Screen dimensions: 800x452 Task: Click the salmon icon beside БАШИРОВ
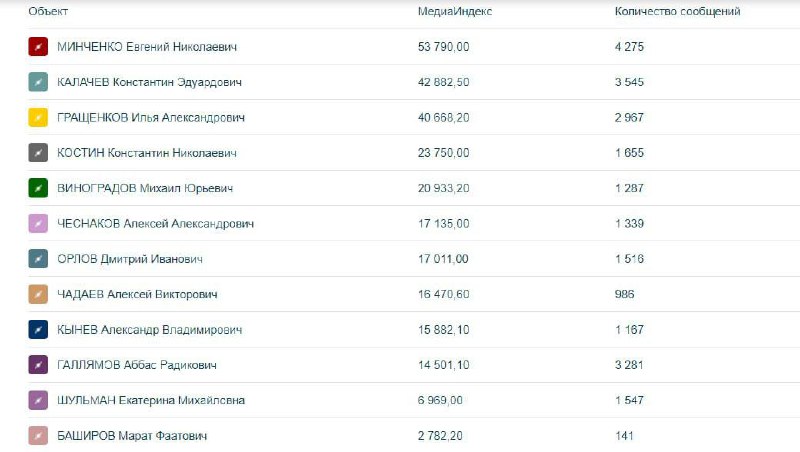(38, 436)
